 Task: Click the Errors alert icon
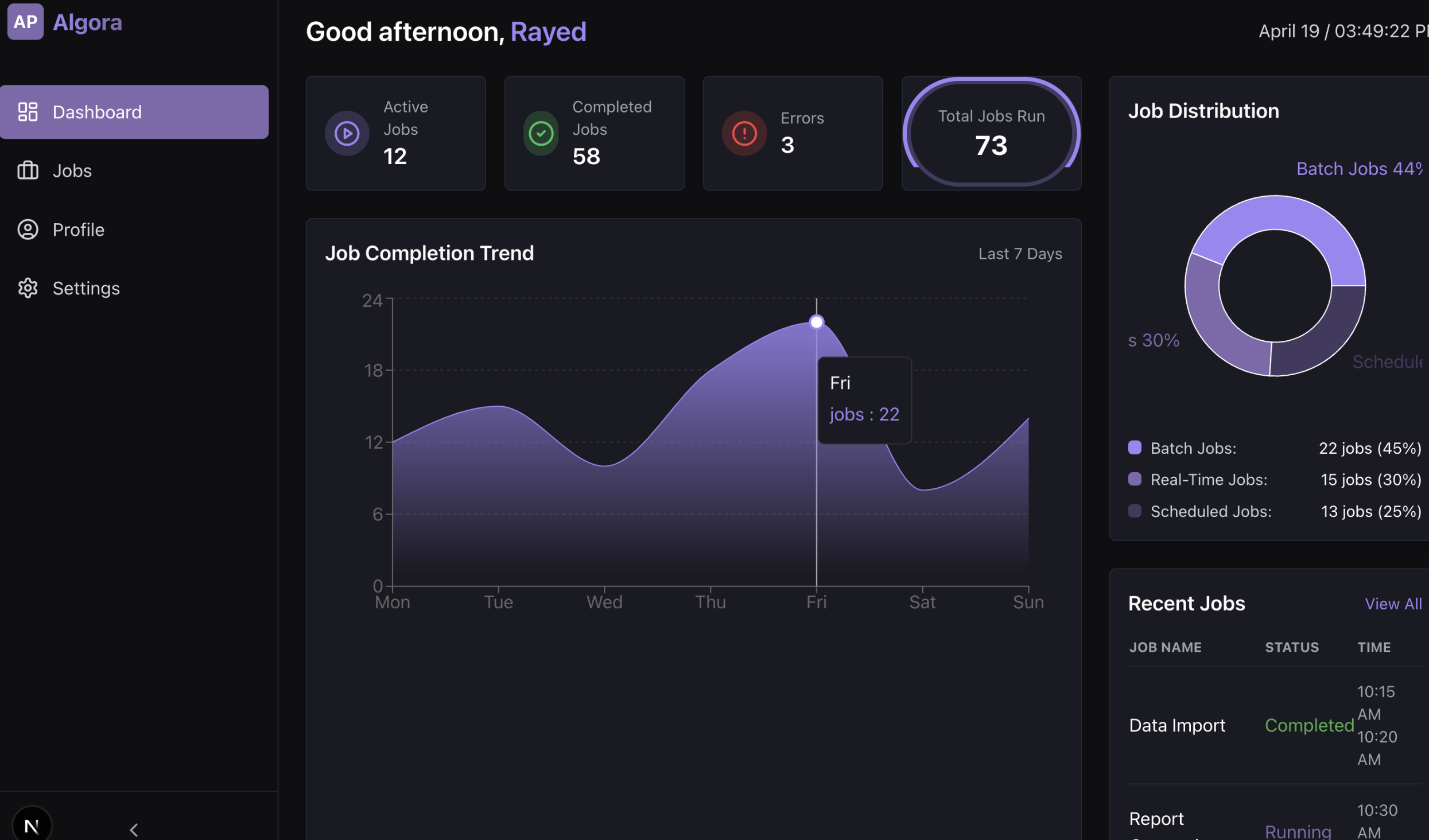click(744, 134)
